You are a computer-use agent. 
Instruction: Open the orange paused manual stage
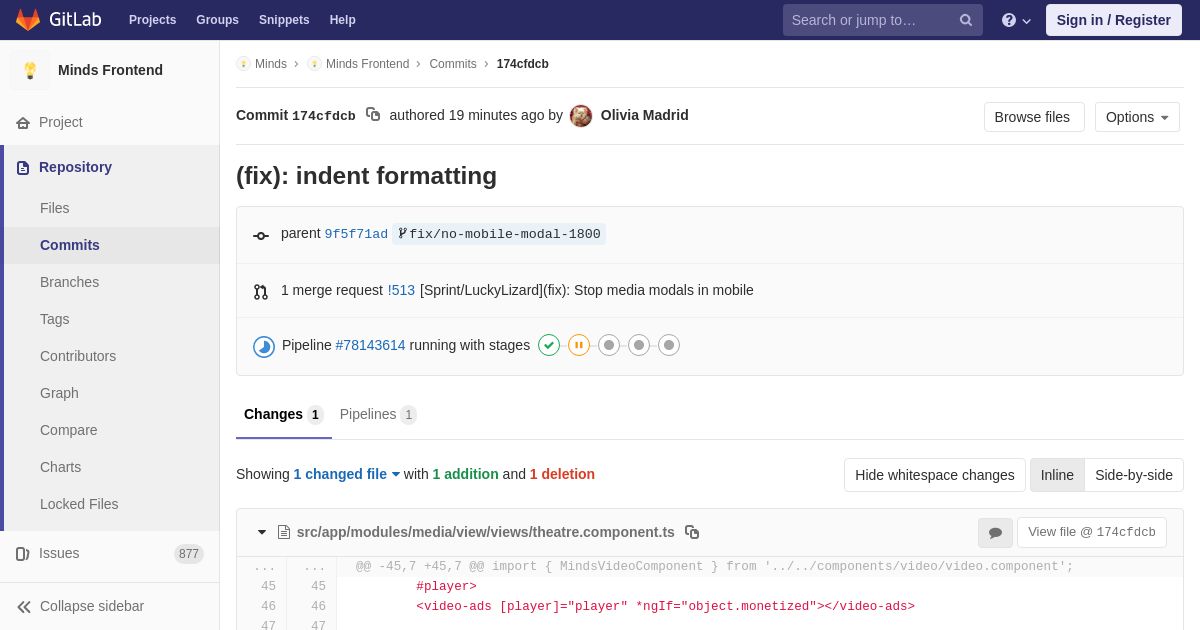point(579,345)
